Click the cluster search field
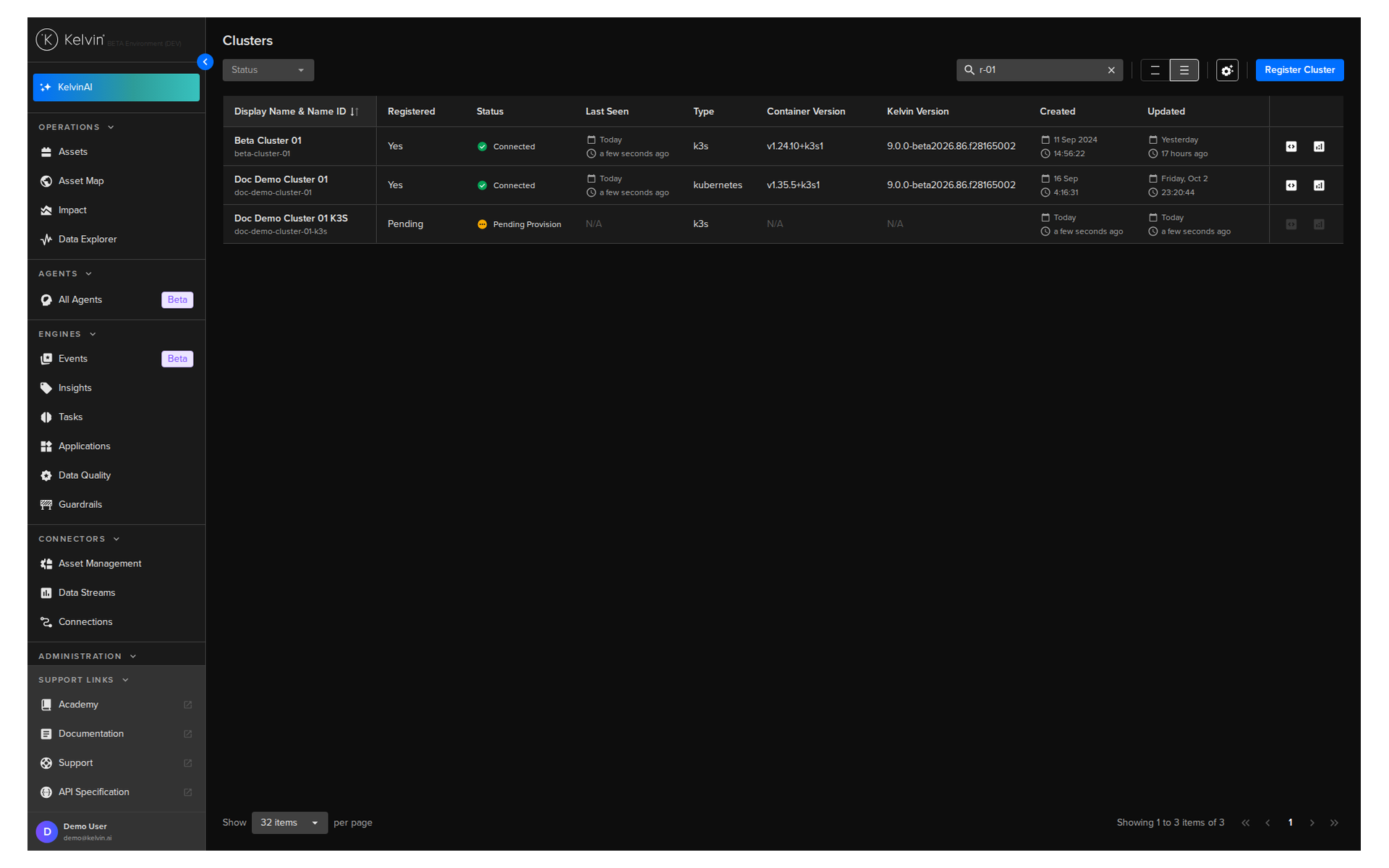 coord(1039,70)
